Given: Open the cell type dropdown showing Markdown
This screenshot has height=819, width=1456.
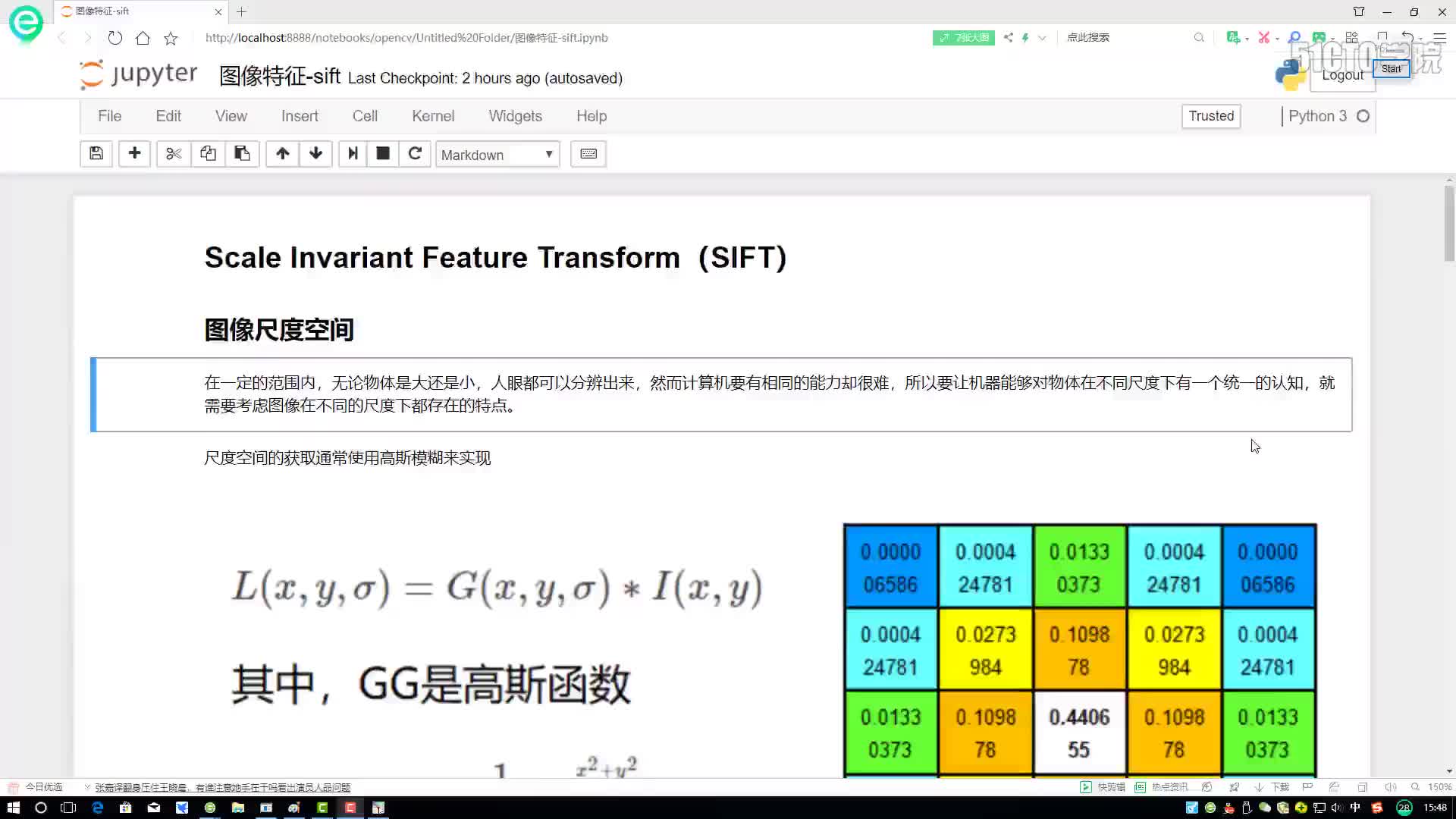Looking at the screenshot, I should tap(497, 155).
